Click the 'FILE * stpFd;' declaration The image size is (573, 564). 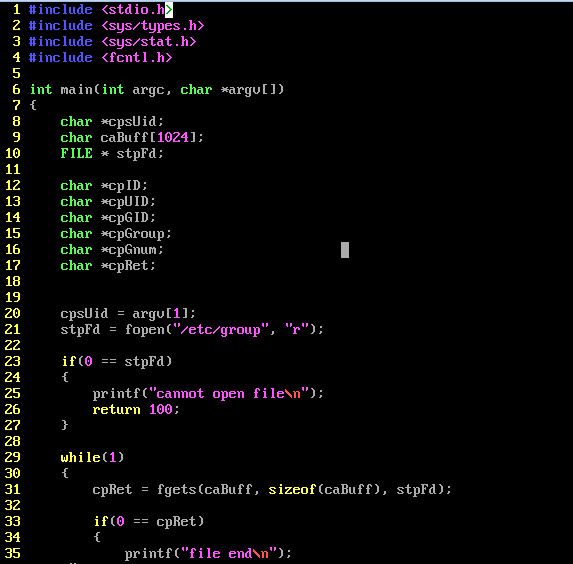[x=112, y=154]
